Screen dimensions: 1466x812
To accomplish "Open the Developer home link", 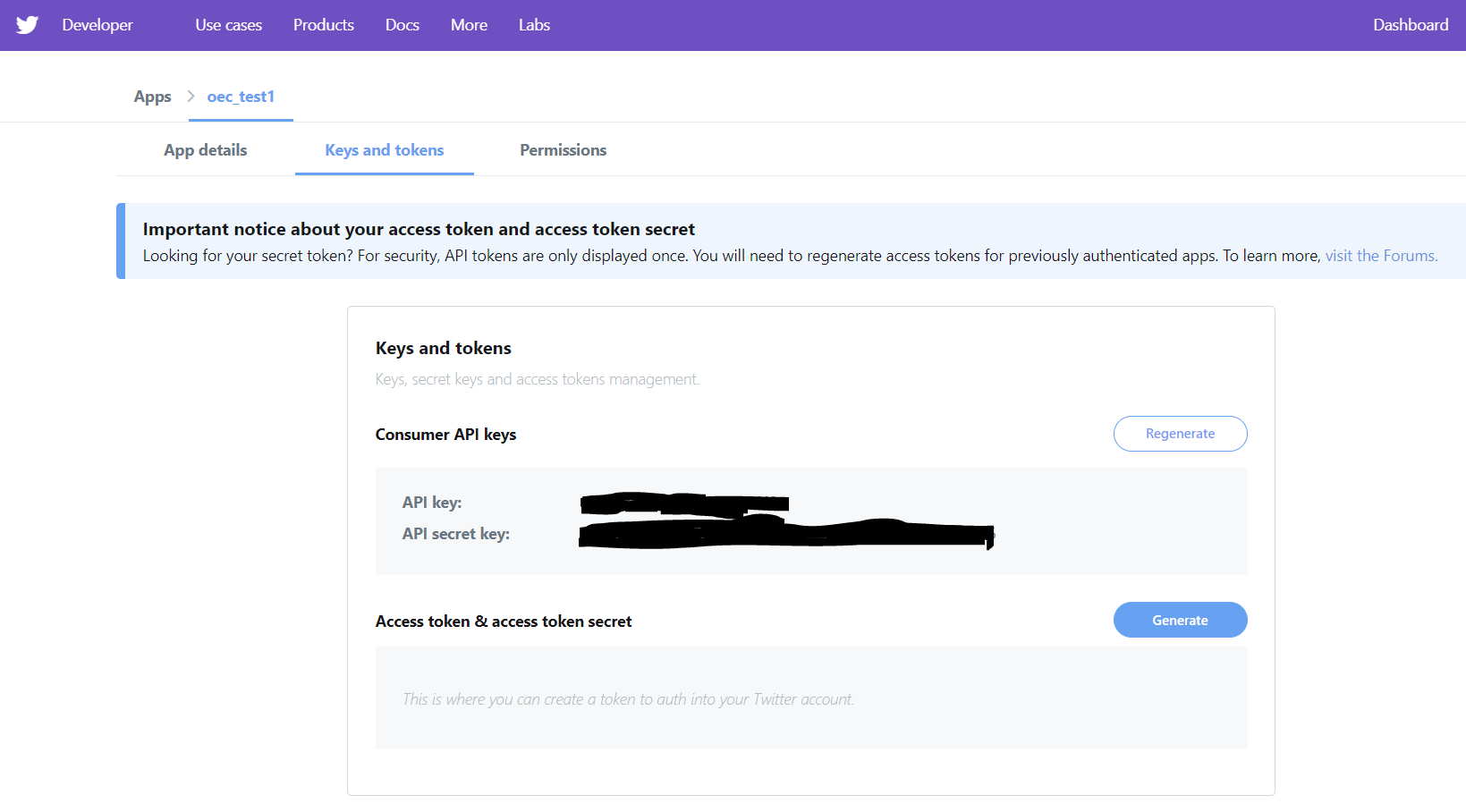I will [97, 25].
